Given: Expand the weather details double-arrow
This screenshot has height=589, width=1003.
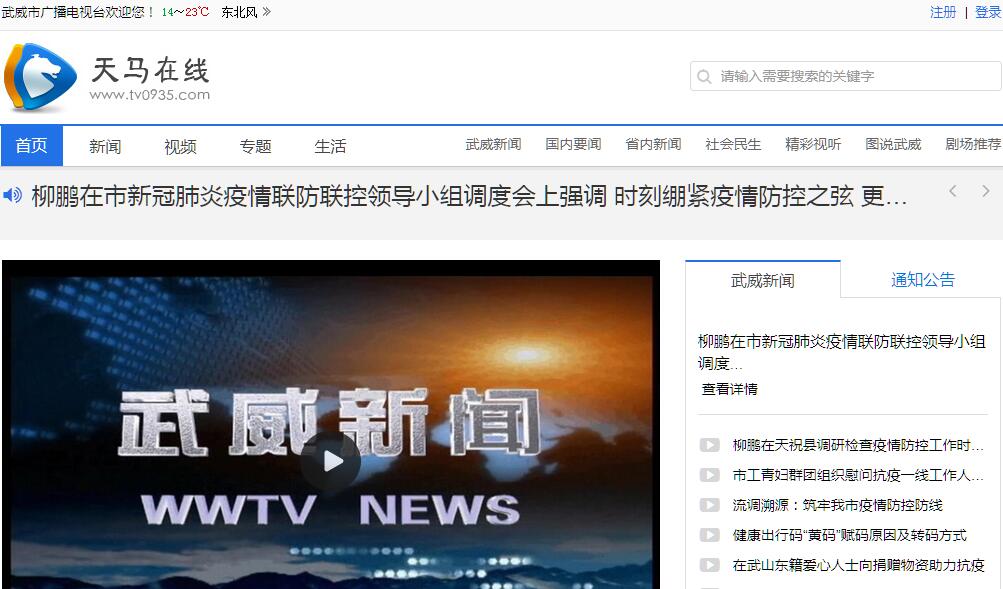Looking at the screenshot, I should click(x=266, y=12).
